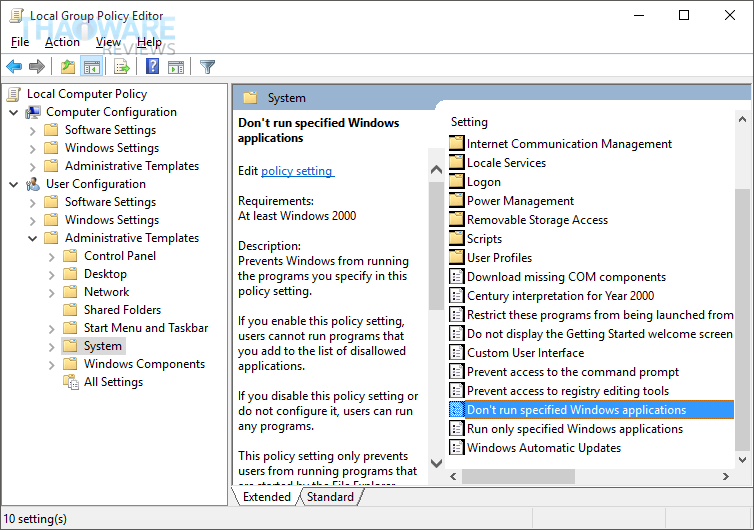Open the blue Help question-mark toolbar icon
This screenshot has height=530, width=754.
[x=152, y=66]
